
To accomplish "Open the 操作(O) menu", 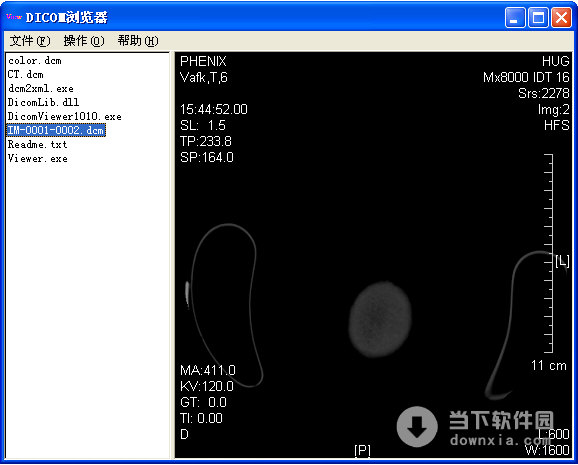I will coord(84,41).
